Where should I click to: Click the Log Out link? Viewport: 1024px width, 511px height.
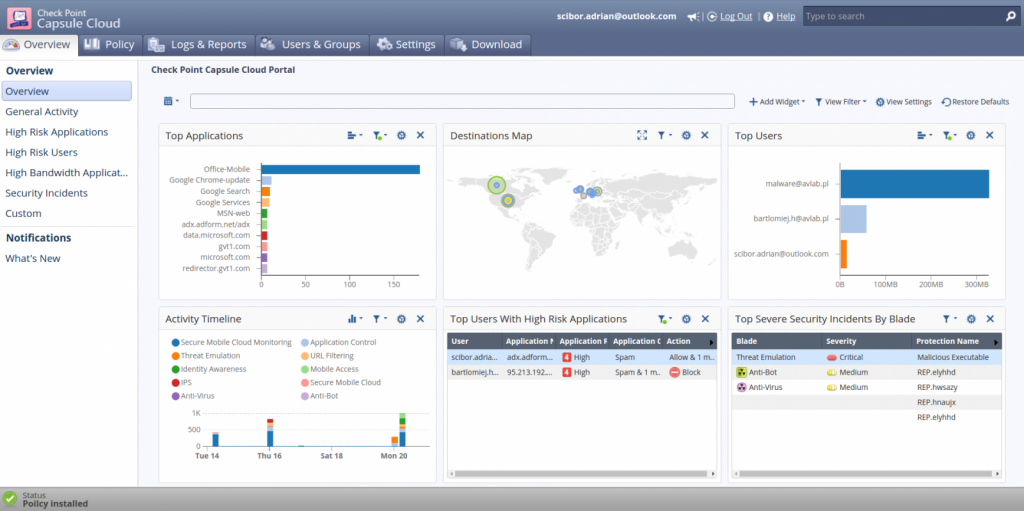click(735, 17)
